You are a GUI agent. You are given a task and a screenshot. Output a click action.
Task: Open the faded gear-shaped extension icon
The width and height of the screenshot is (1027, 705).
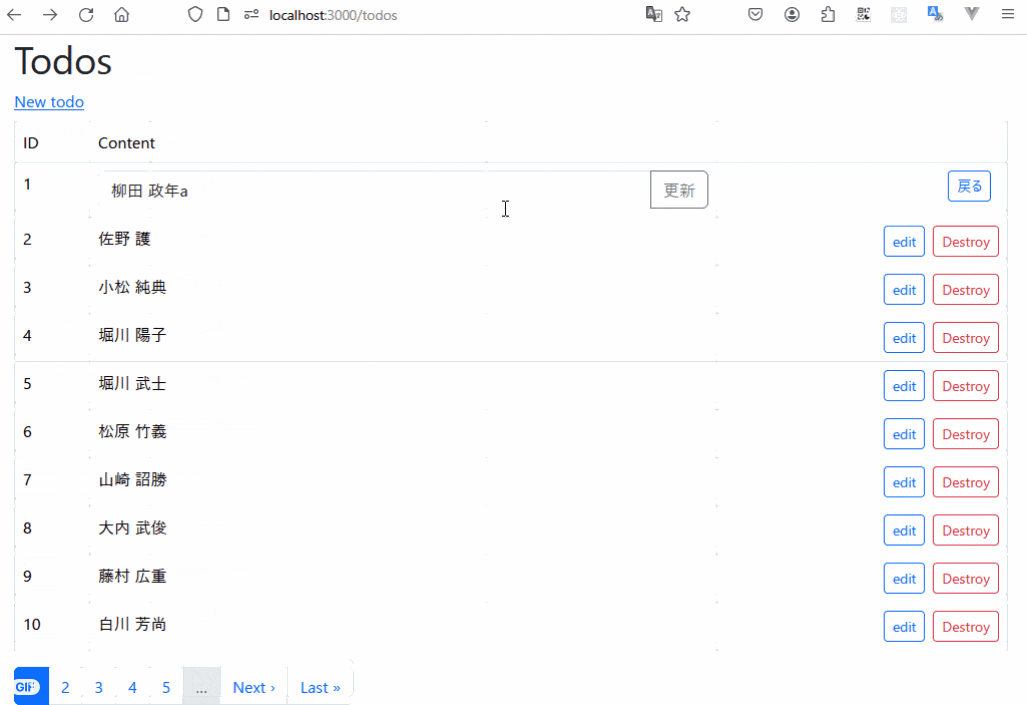pos(899,14)
